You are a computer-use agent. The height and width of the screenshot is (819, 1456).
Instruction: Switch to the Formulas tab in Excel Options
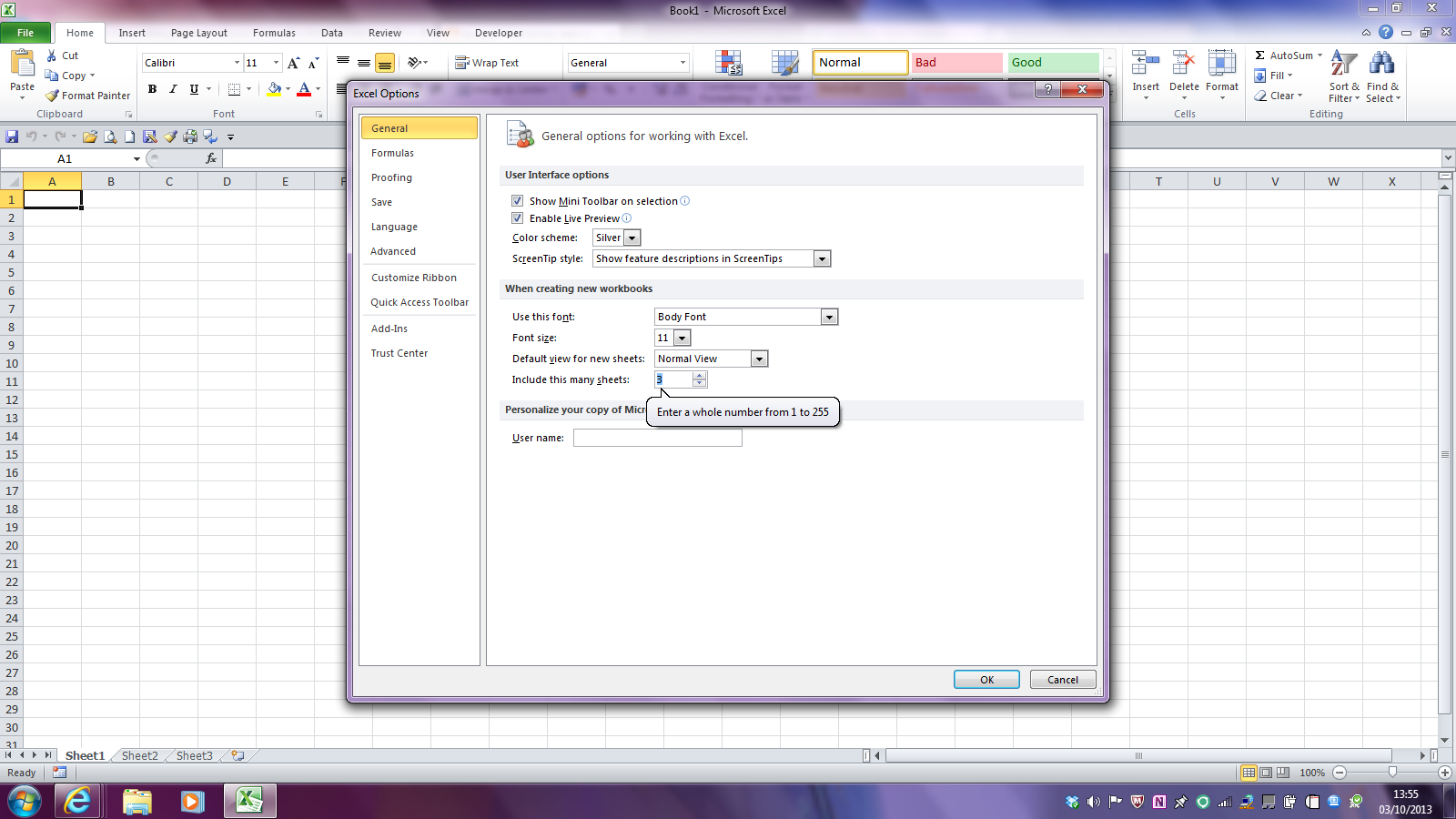coord(392,152)
